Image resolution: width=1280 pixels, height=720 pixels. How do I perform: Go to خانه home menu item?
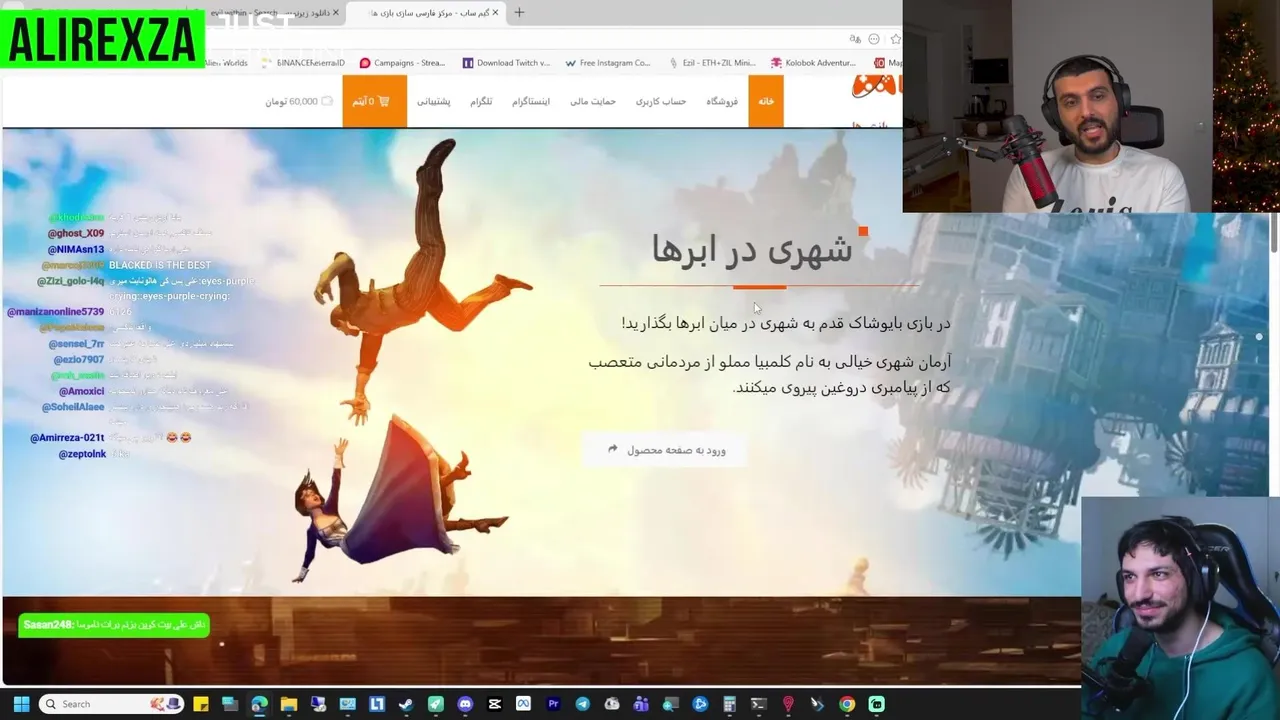point(766,101)
